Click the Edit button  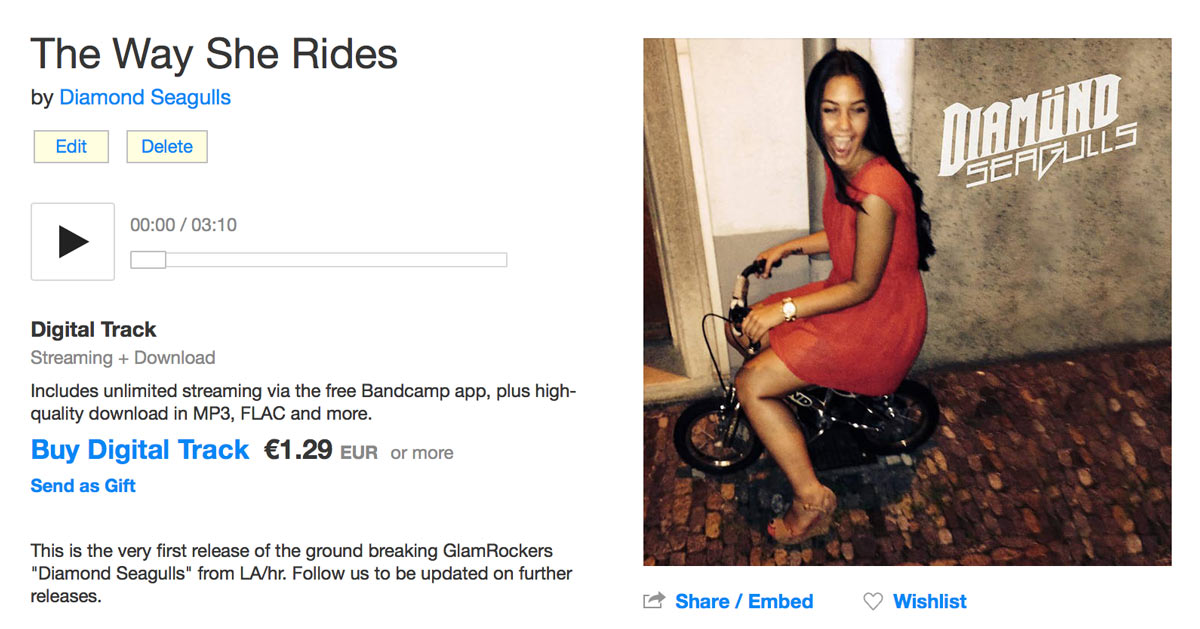[x=71, y=146]
